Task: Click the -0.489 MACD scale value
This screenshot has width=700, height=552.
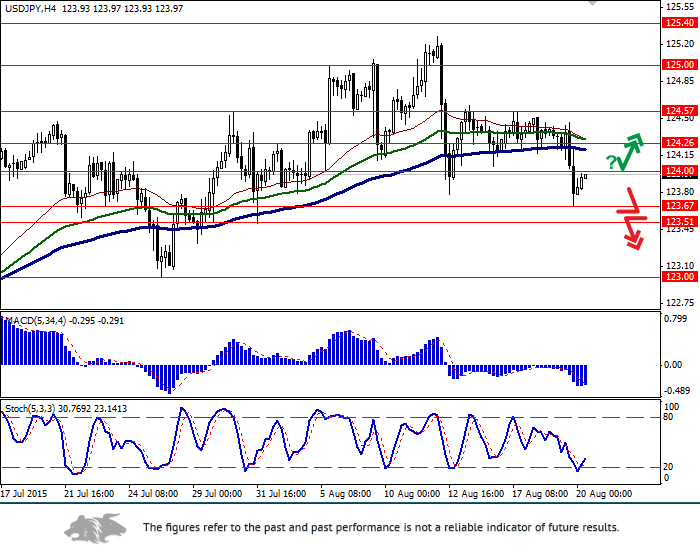Action: coord(675,391)
